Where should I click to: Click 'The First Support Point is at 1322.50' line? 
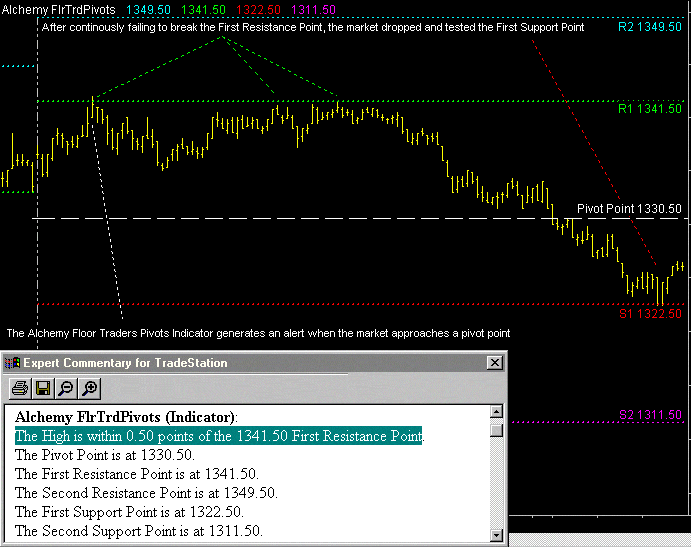(130, 512)
